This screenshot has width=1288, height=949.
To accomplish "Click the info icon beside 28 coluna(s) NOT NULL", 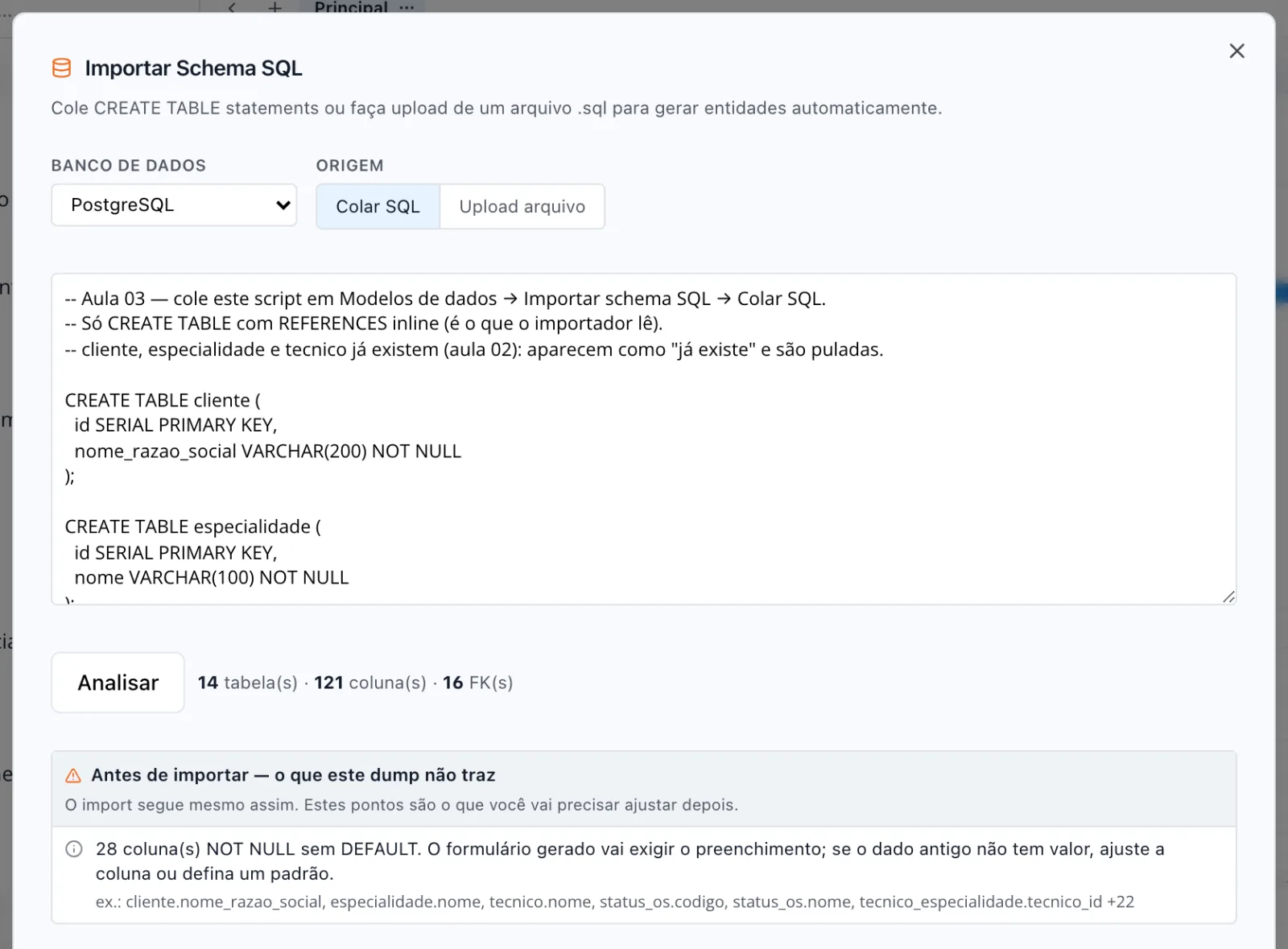I will coord(74,849).
